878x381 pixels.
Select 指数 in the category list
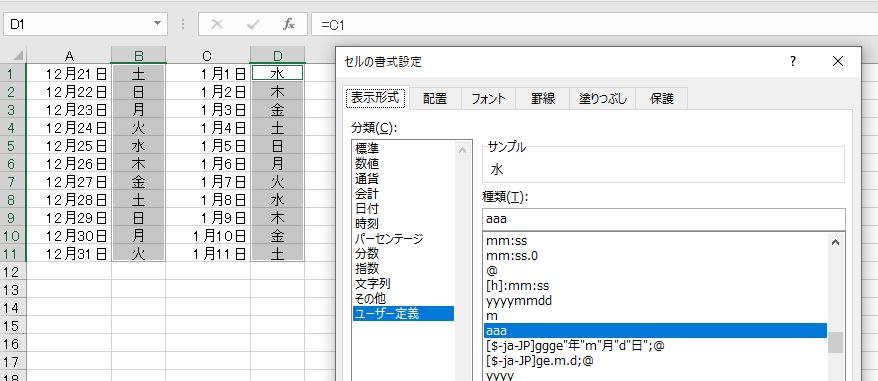point(404,268)
